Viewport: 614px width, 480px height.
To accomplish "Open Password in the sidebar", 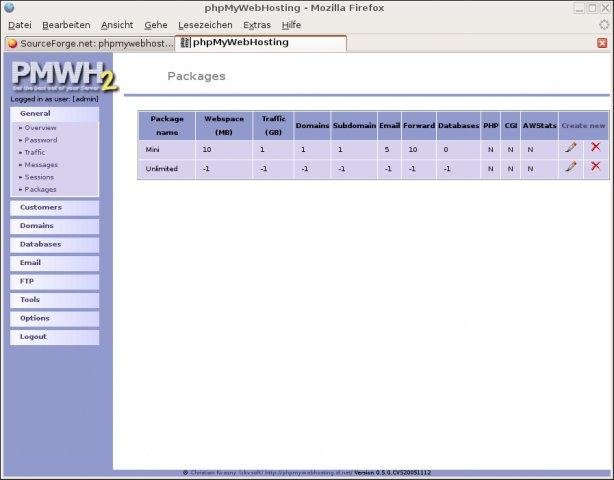I will (41, 140).
